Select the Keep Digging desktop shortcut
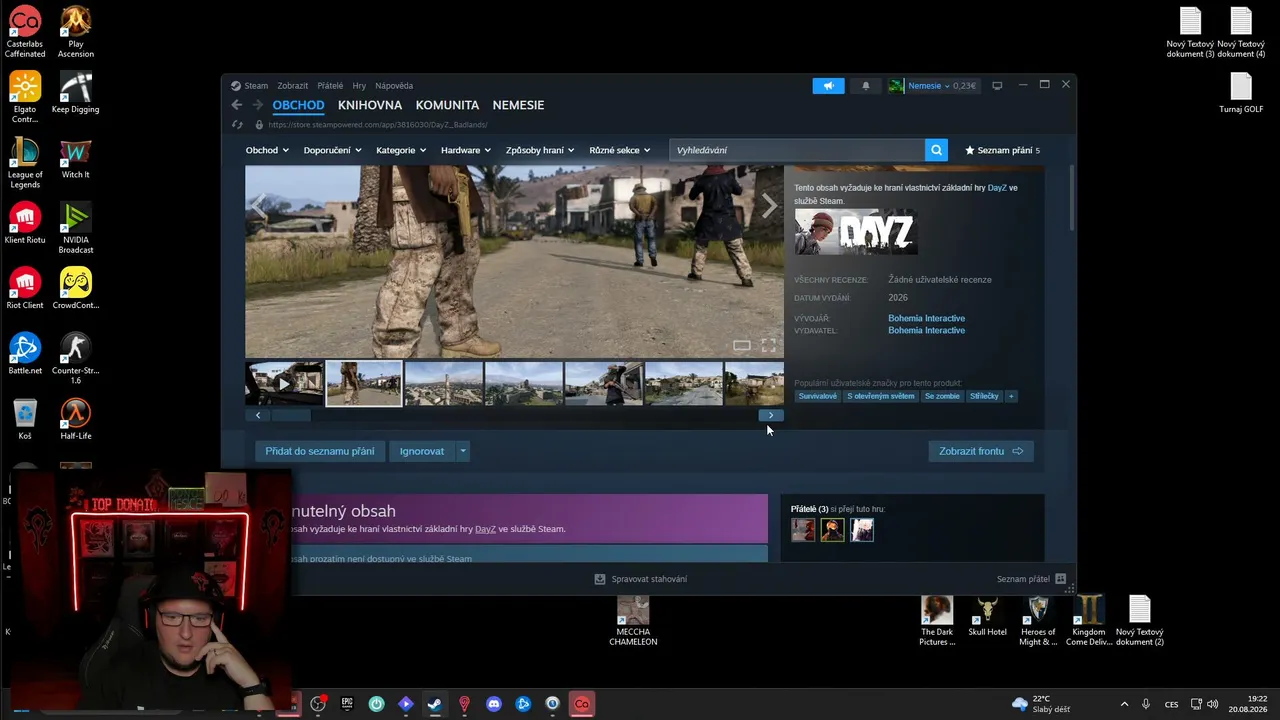The image size is (1280, 720). (x=76, y=93)
